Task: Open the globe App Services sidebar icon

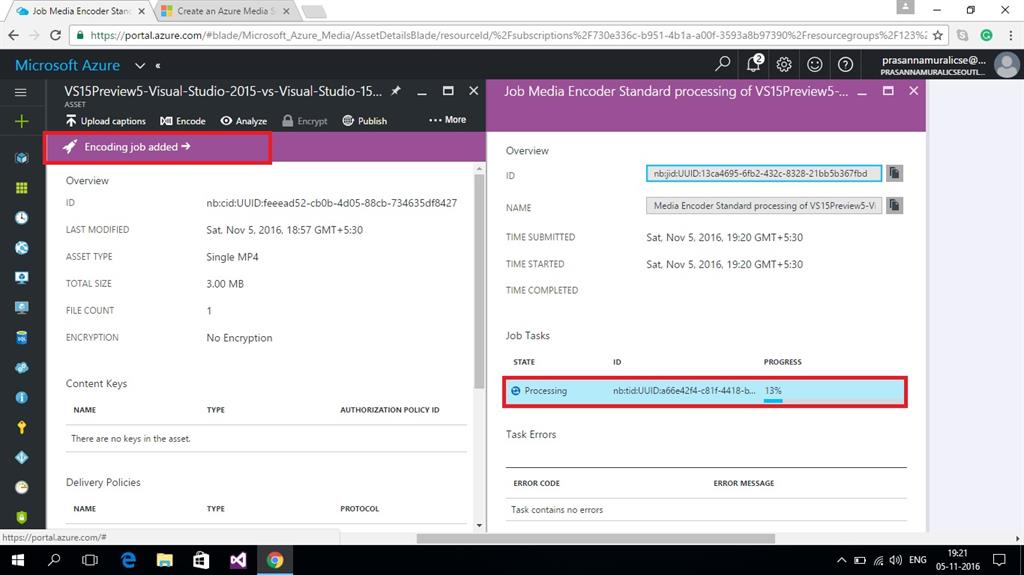Action: [22, 248]
